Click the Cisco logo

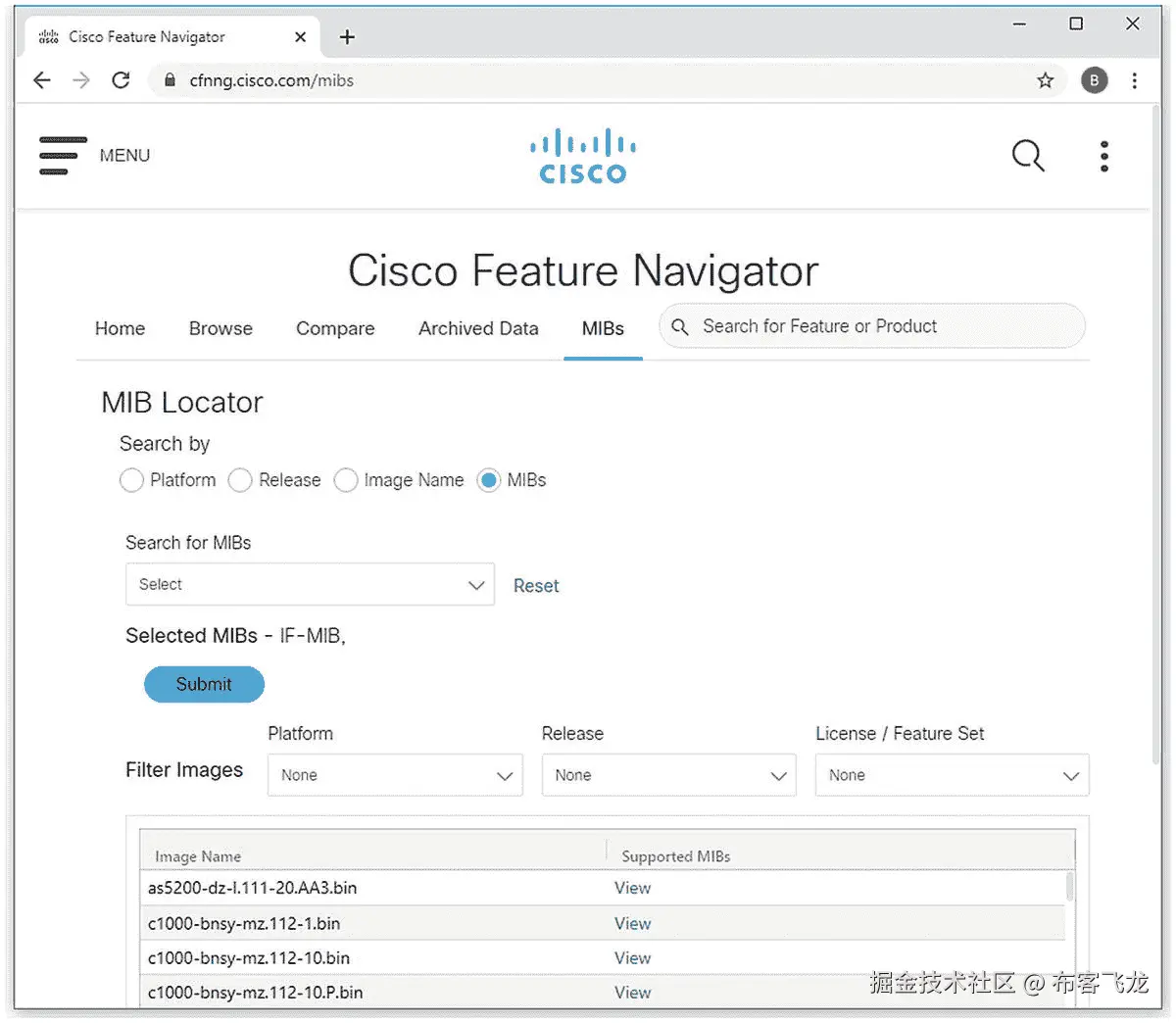click(x=583, y=156)
